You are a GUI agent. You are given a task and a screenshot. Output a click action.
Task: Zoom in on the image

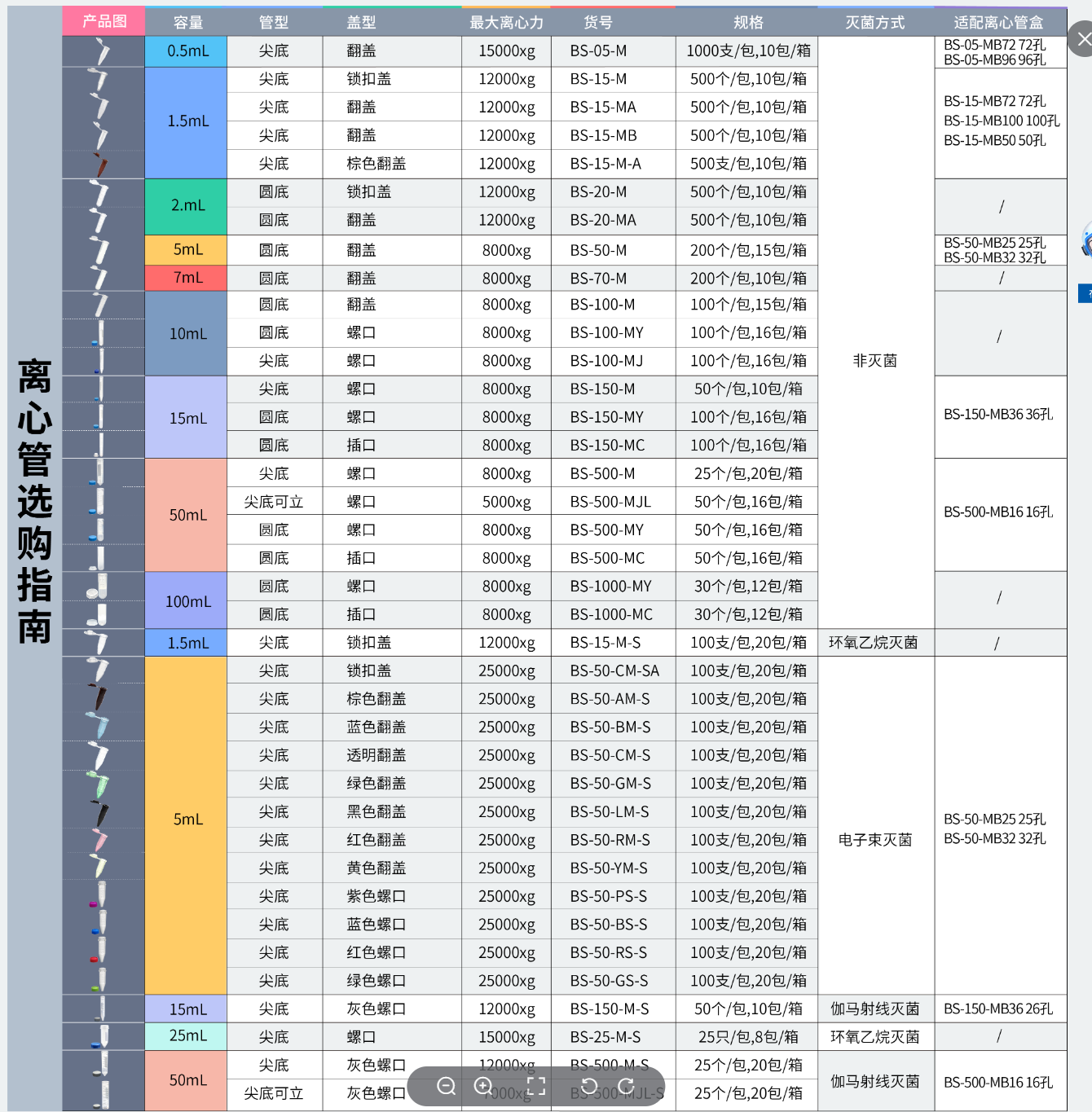click(x=483, y=1086)
